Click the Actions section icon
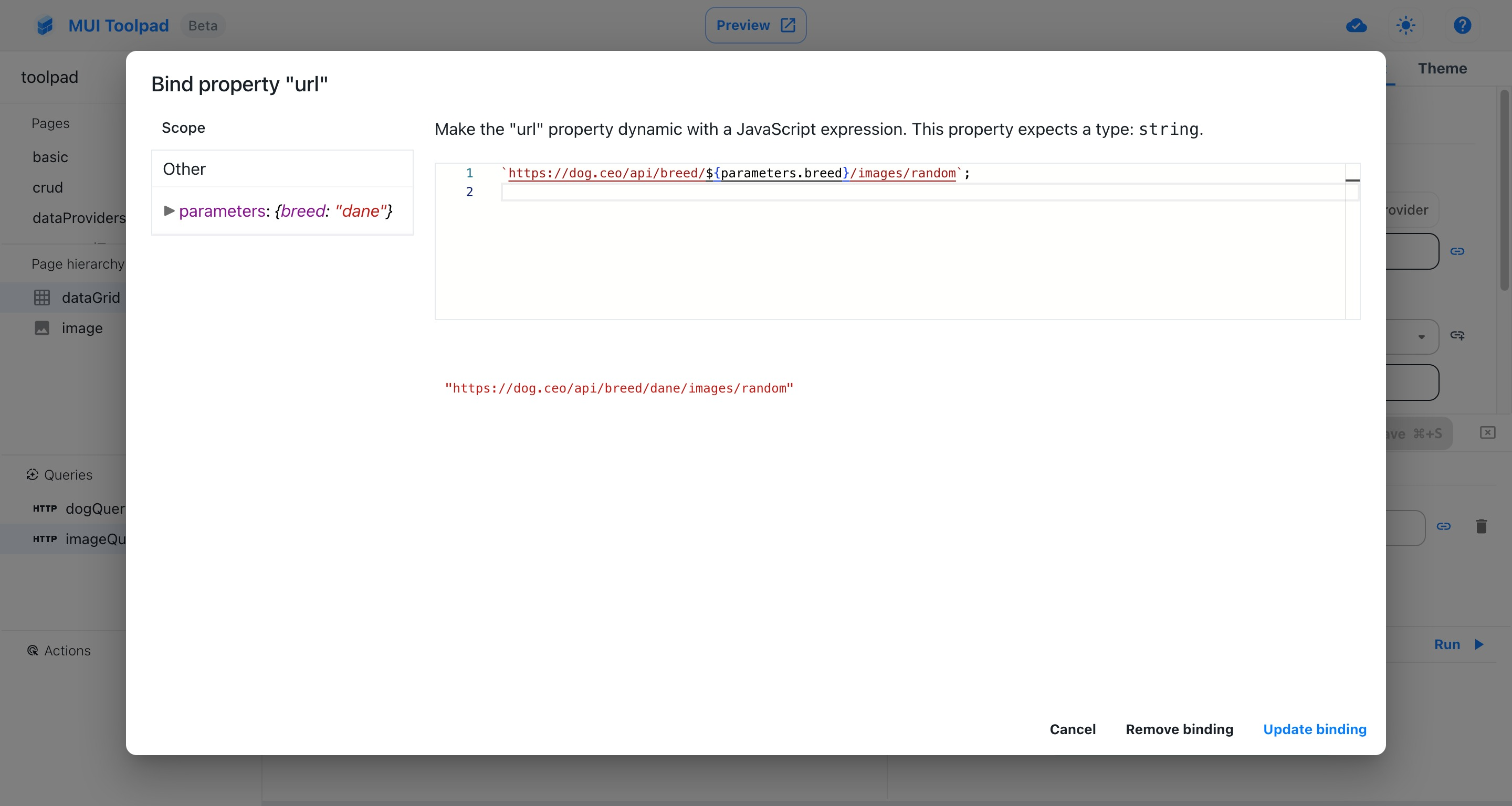 pos(32,651)
